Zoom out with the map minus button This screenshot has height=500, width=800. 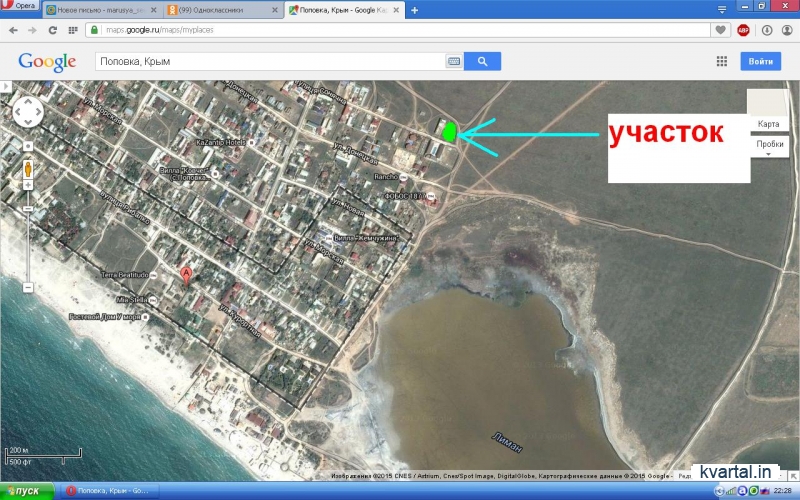pyautogui.click(x=28, y=287)
